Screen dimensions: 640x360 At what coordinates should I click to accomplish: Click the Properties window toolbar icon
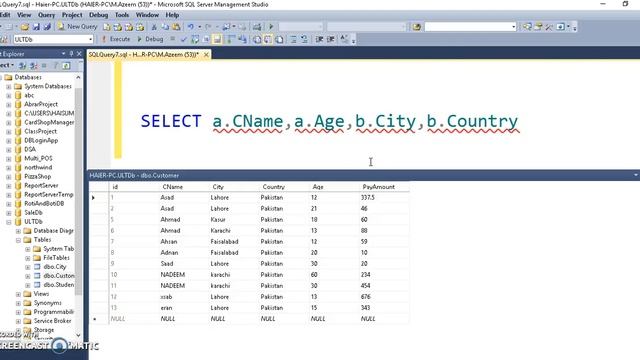[x=538, y=27]
